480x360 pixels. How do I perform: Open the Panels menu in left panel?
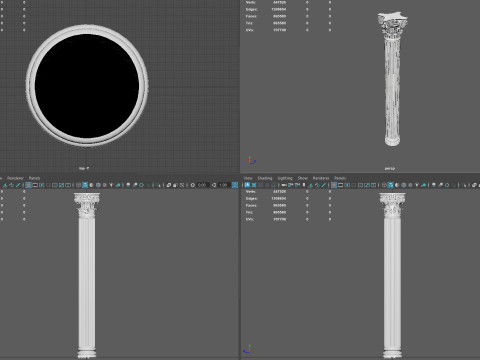(x=34, y=178)
